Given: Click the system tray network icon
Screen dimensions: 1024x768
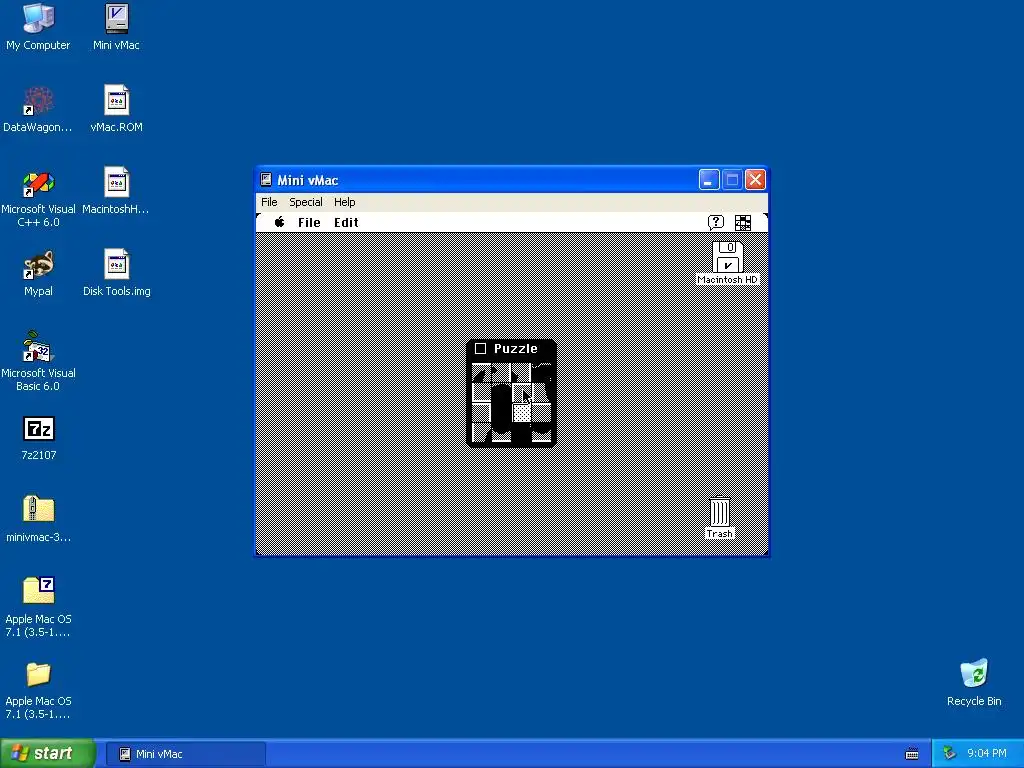Looking at the screenshot, I should pos(950,754).
